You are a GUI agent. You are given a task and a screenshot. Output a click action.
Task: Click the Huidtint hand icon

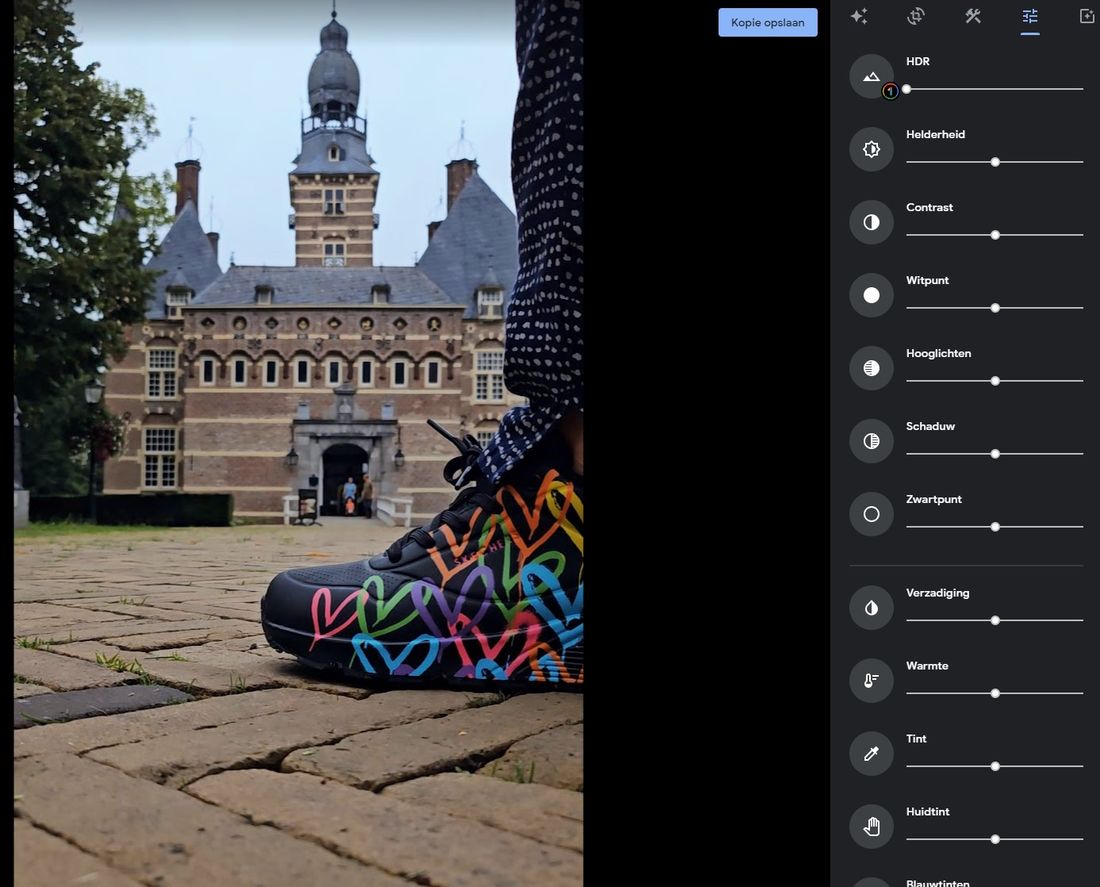(871, 827)
